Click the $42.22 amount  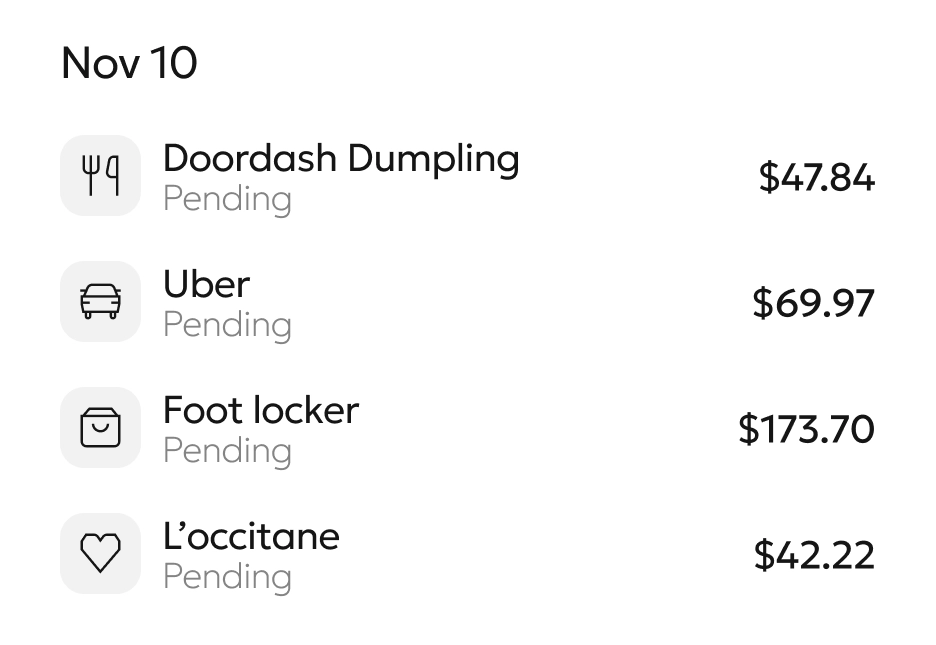pos(814,555)
